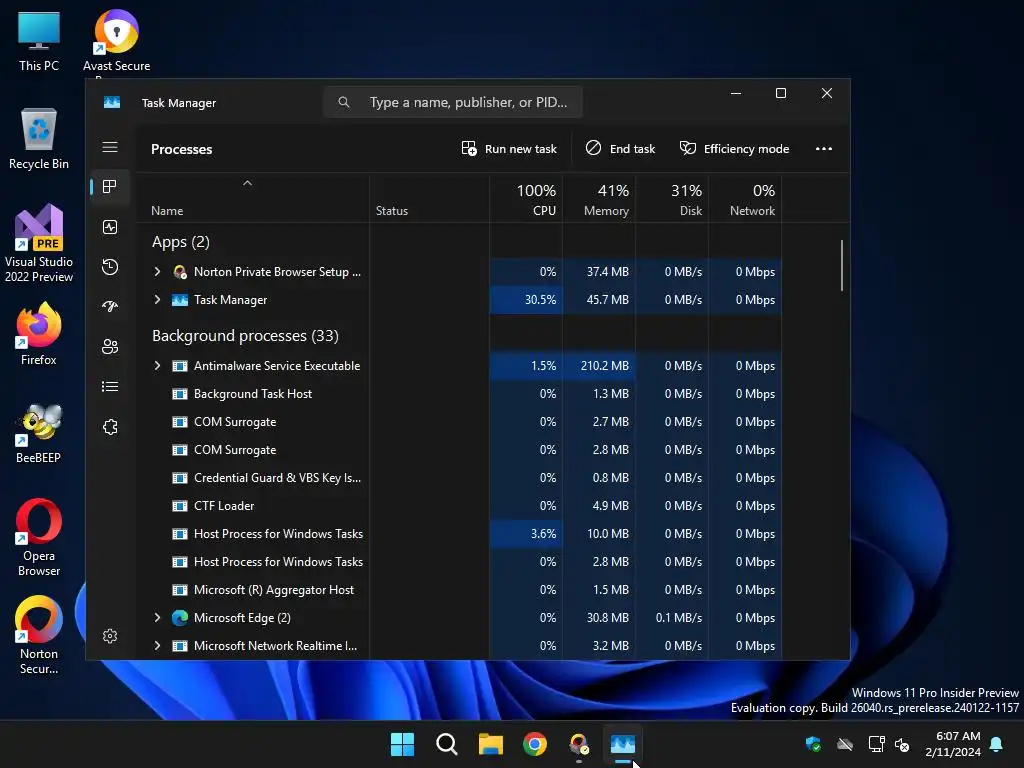This screenshot has height=768, width=1024.
Task: Select the COM Surrogate 2.8 MB row
Action: click(460, 450)
